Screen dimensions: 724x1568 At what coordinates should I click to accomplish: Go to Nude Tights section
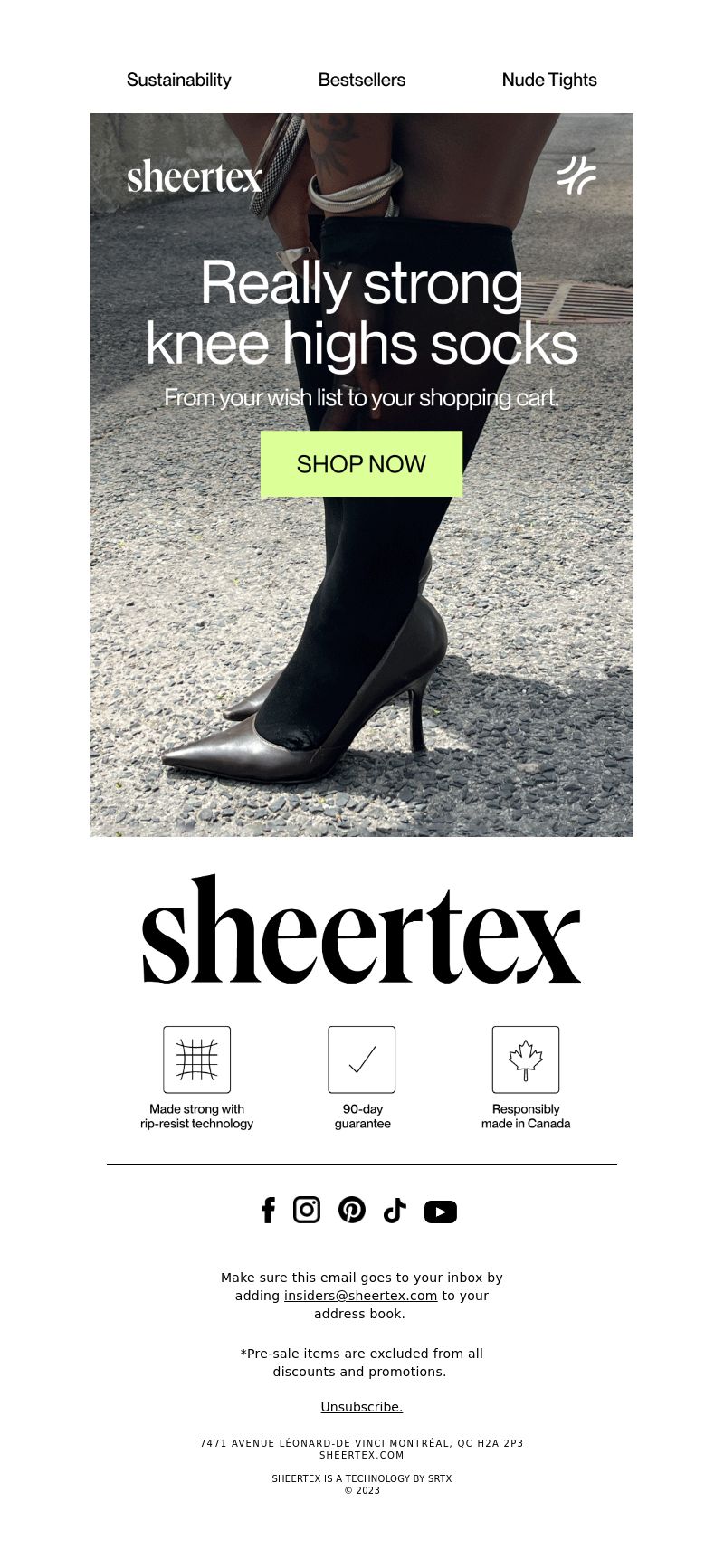point(549,80)
